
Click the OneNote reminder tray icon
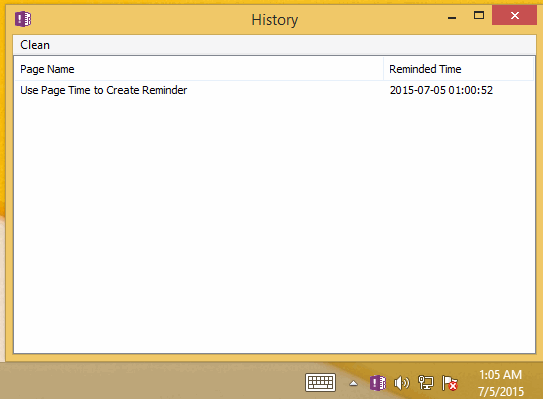[377, 383]
